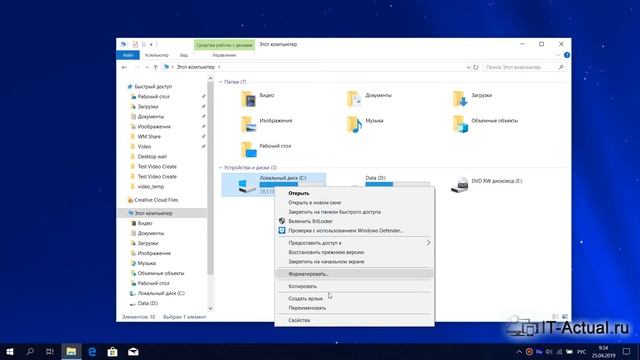
Task: Click the search magnifier icon in Explorer
Action: point(561,67)
